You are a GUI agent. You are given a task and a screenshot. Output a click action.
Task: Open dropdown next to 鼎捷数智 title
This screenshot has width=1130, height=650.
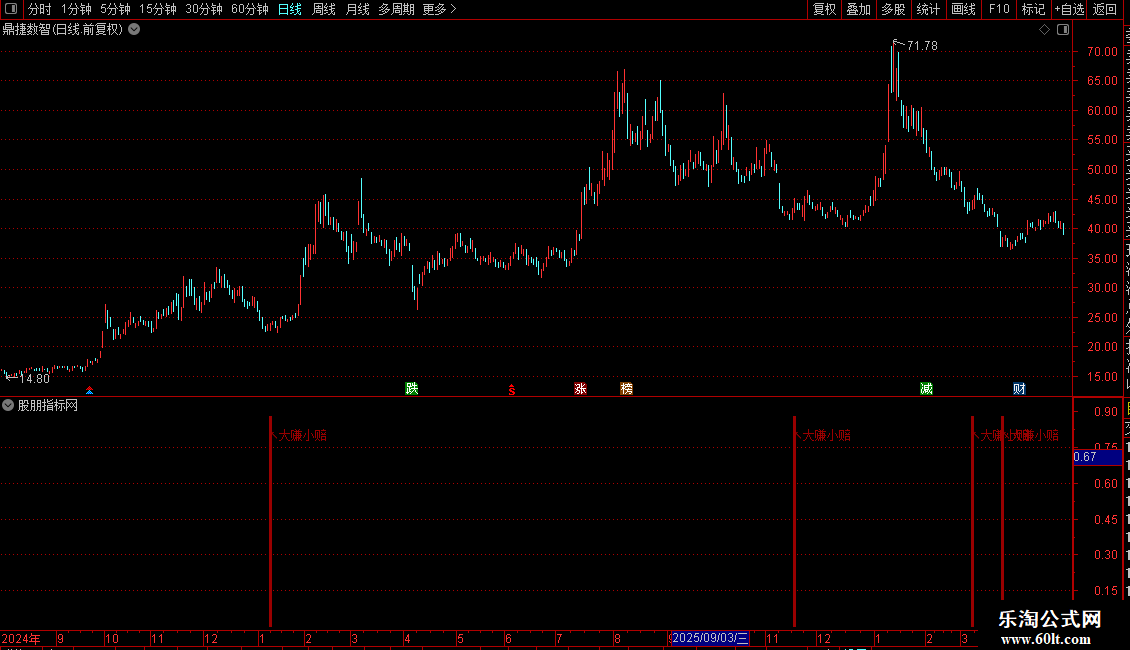[134, 30]
